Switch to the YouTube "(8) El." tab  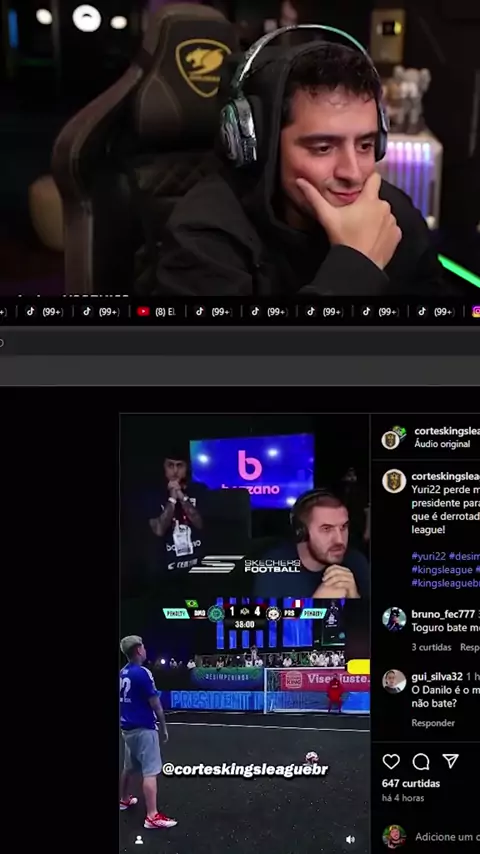(x=157, y=312)
